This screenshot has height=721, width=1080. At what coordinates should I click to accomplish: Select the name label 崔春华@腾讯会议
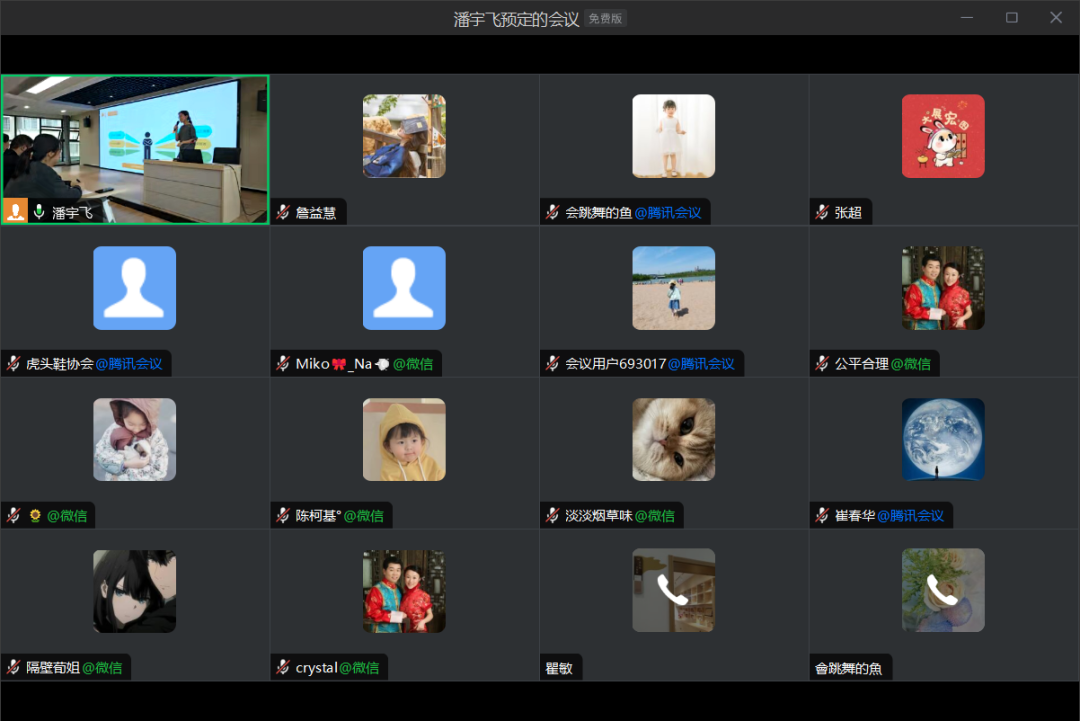coord(889,516)
